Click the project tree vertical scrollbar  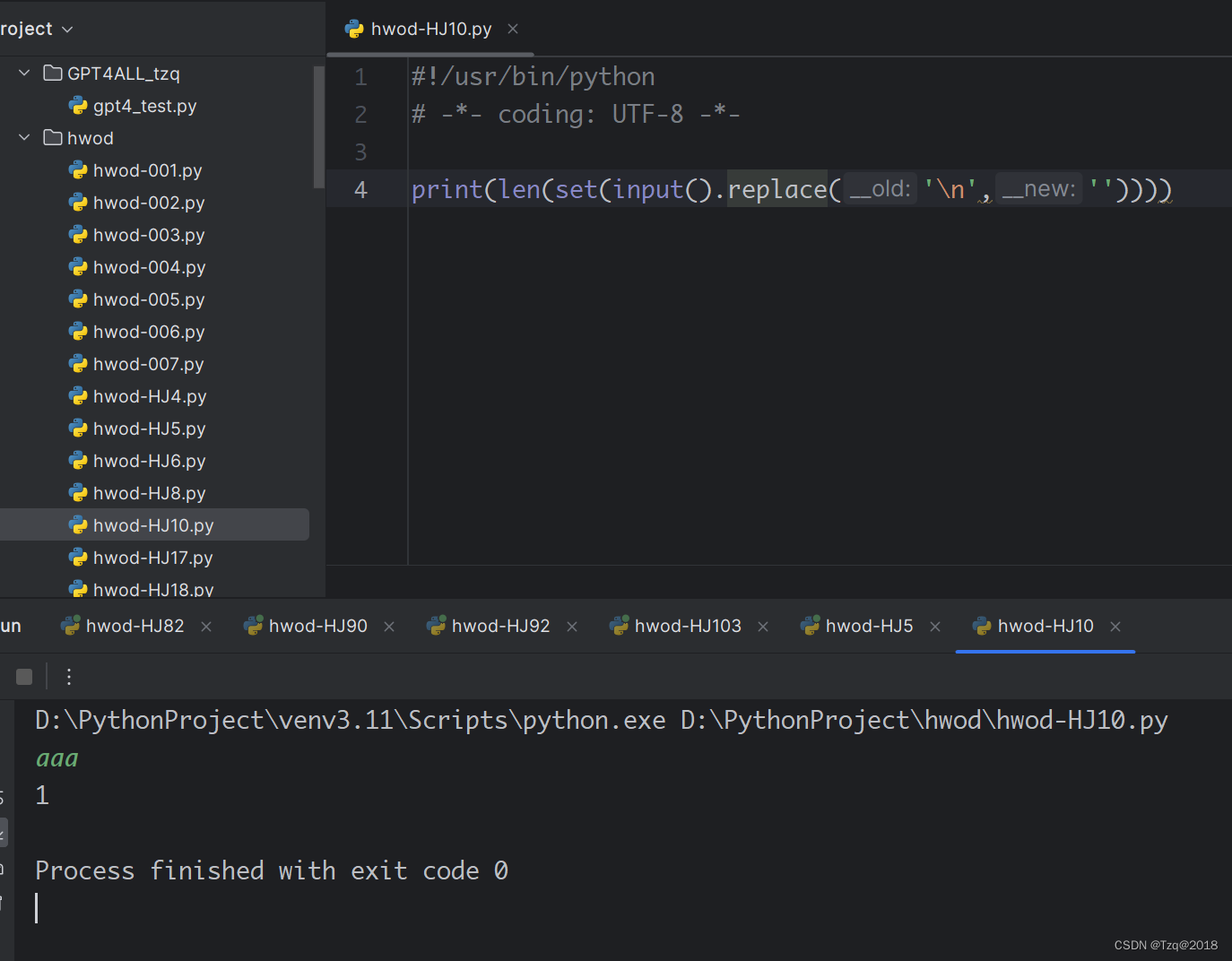[x=318, y=126]
